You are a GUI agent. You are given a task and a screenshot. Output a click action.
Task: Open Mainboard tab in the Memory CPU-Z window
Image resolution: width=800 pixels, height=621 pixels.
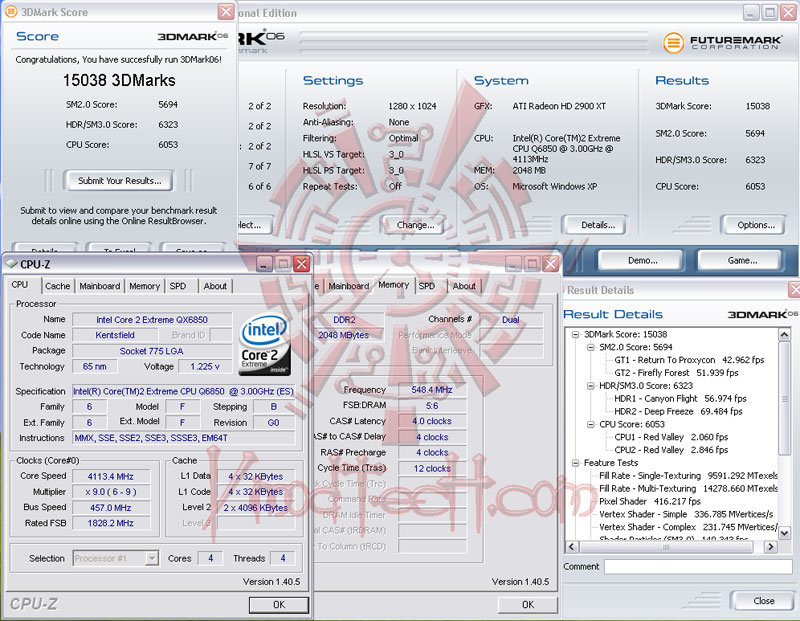(x=348, y=286)
